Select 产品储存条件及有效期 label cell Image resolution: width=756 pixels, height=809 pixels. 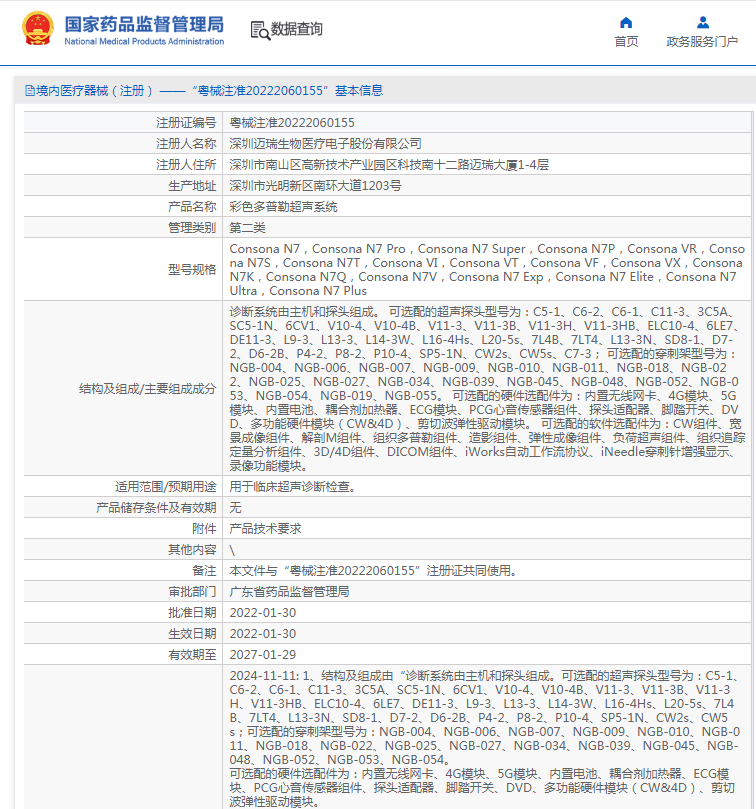123,508
